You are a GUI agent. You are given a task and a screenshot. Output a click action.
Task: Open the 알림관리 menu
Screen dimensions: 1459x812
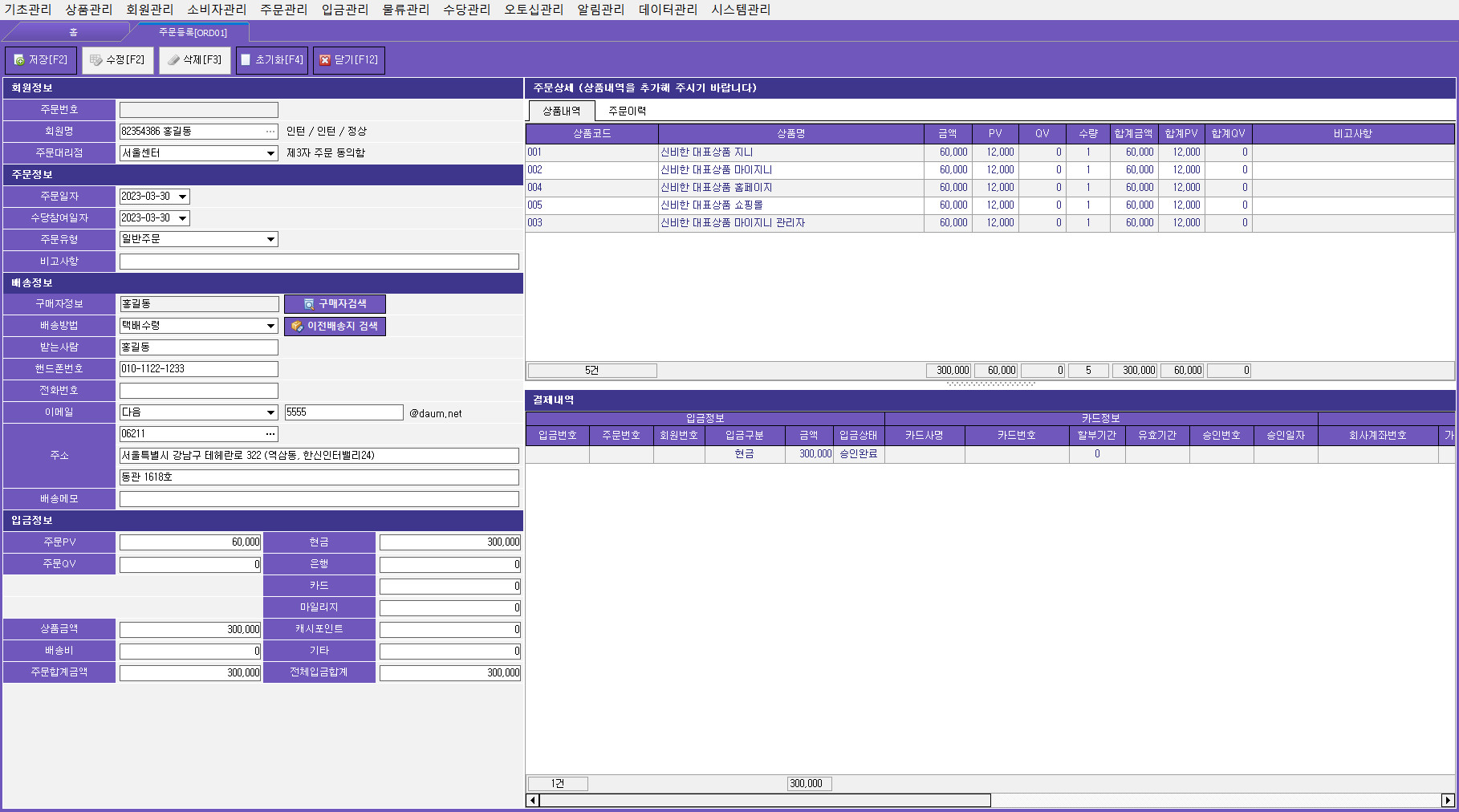[x=601, y=10]
